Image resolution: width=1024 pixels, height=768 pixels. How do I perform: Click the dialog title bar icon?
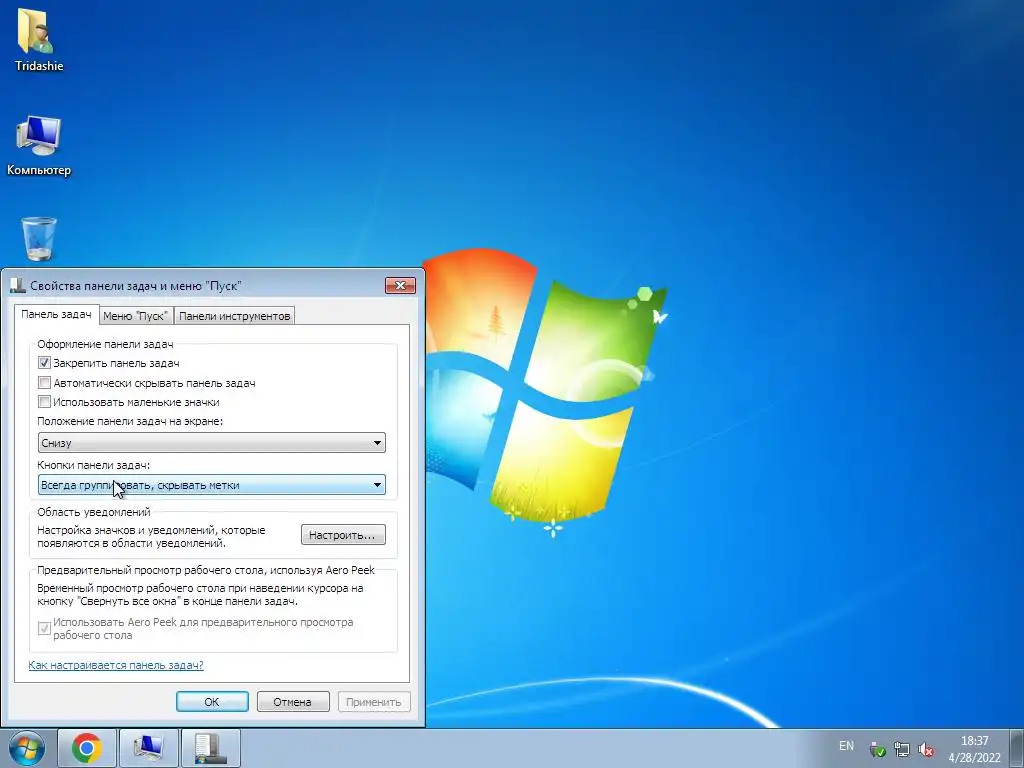[18, 285]
